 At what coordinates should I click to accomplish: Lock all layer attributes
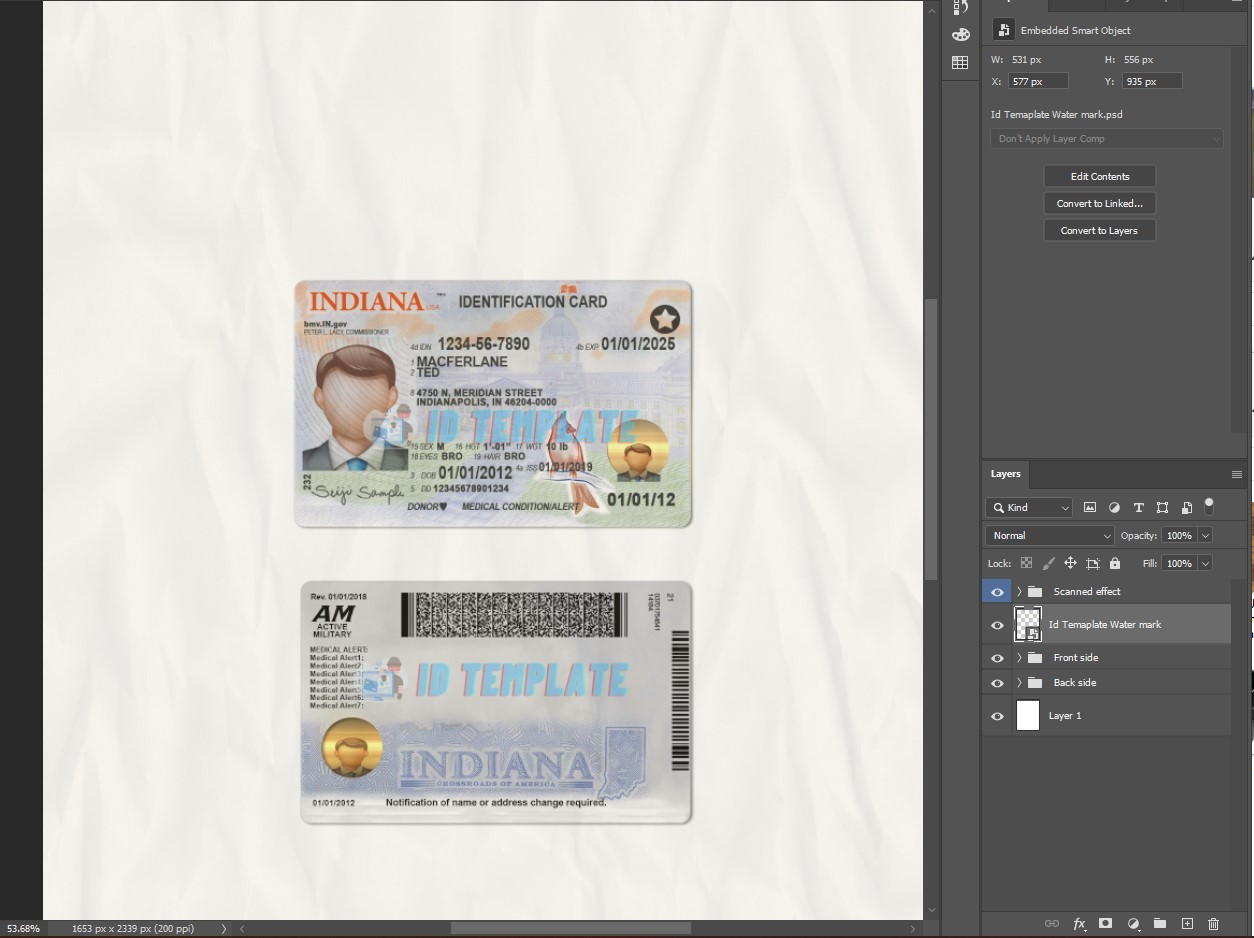pyautogui.click(x=1115, y=564)
